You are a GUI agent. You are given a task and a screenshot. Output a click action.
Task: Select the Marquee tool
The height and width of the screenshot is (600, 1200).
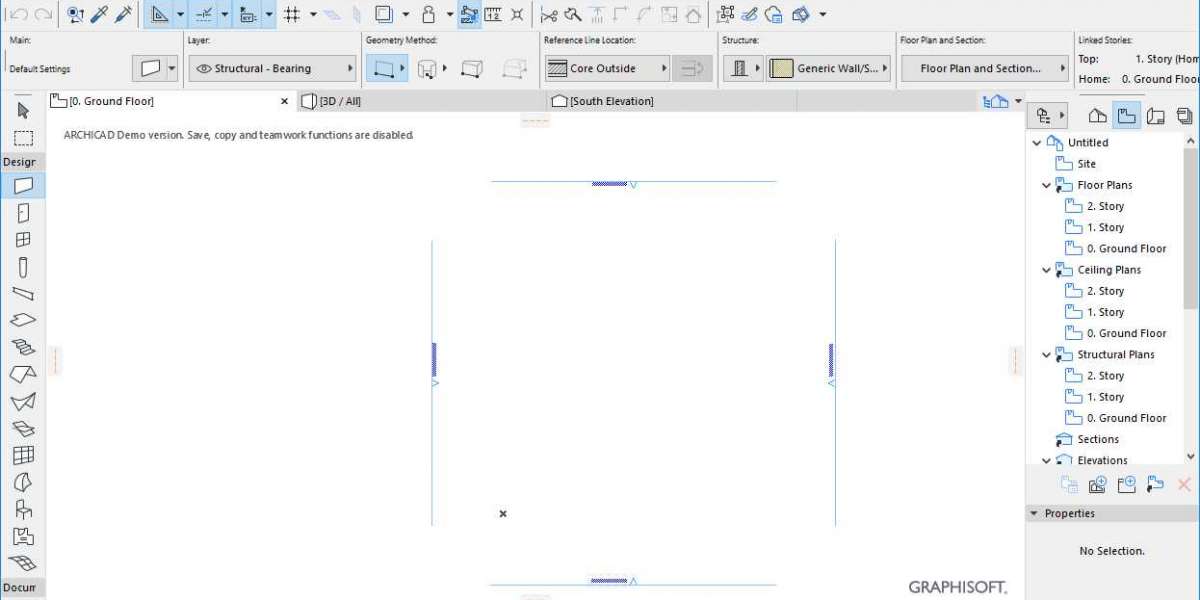click(x=23, y=138)
